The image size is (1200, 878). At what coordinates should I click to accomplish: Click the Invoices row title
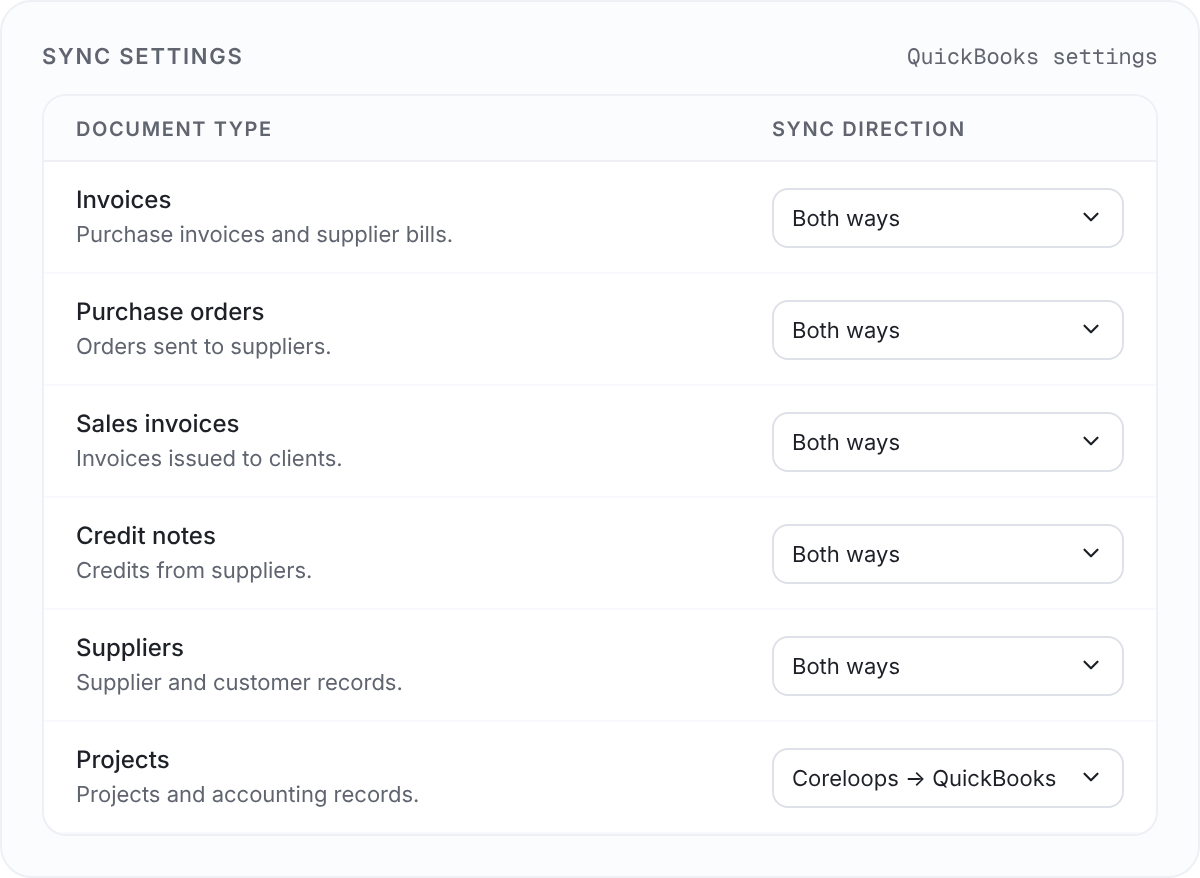[123, 200]
